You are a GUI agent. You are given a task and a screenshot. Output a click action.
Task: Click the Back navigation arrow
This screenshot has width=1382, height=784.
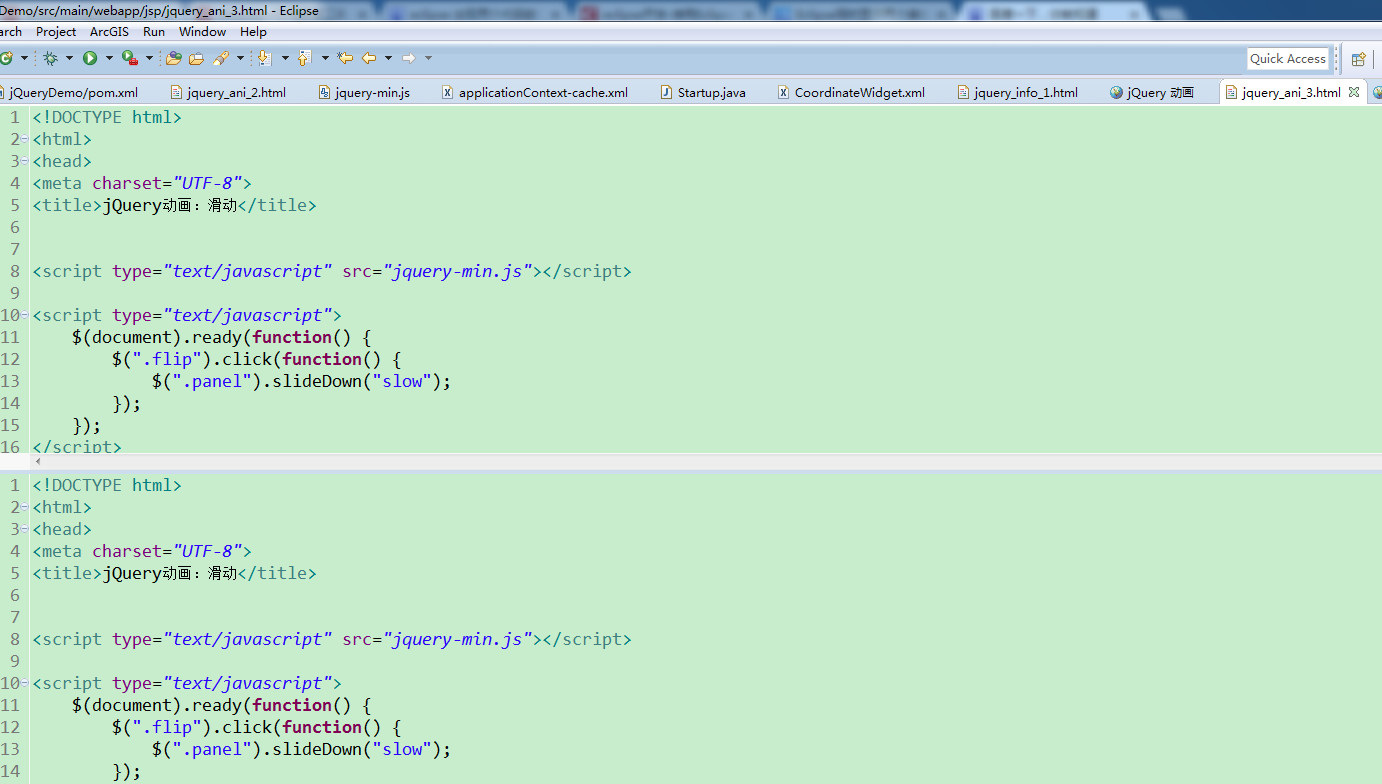coord(369,58)
